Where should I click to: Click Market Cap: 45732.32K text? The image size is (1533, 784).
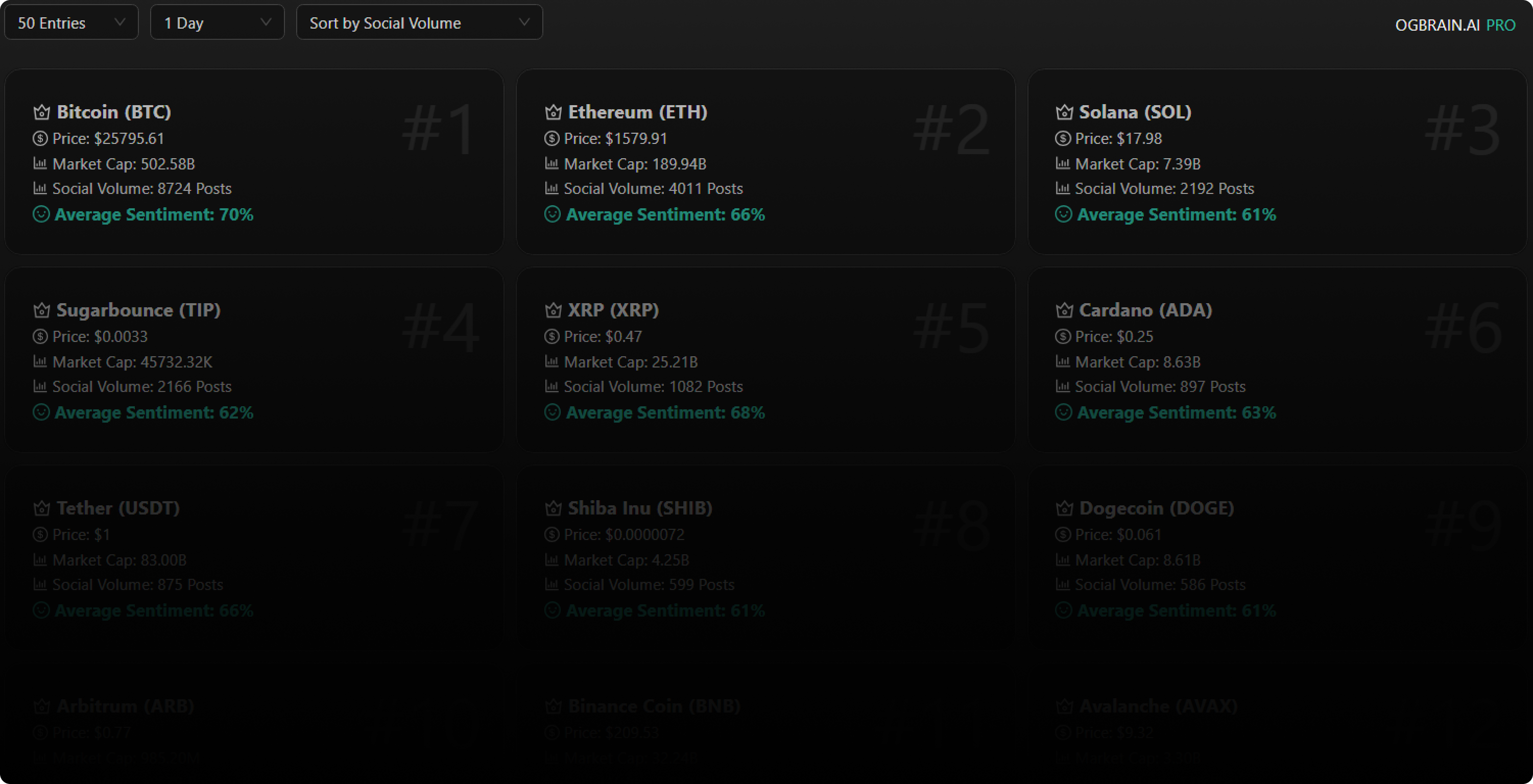point(132,362)
